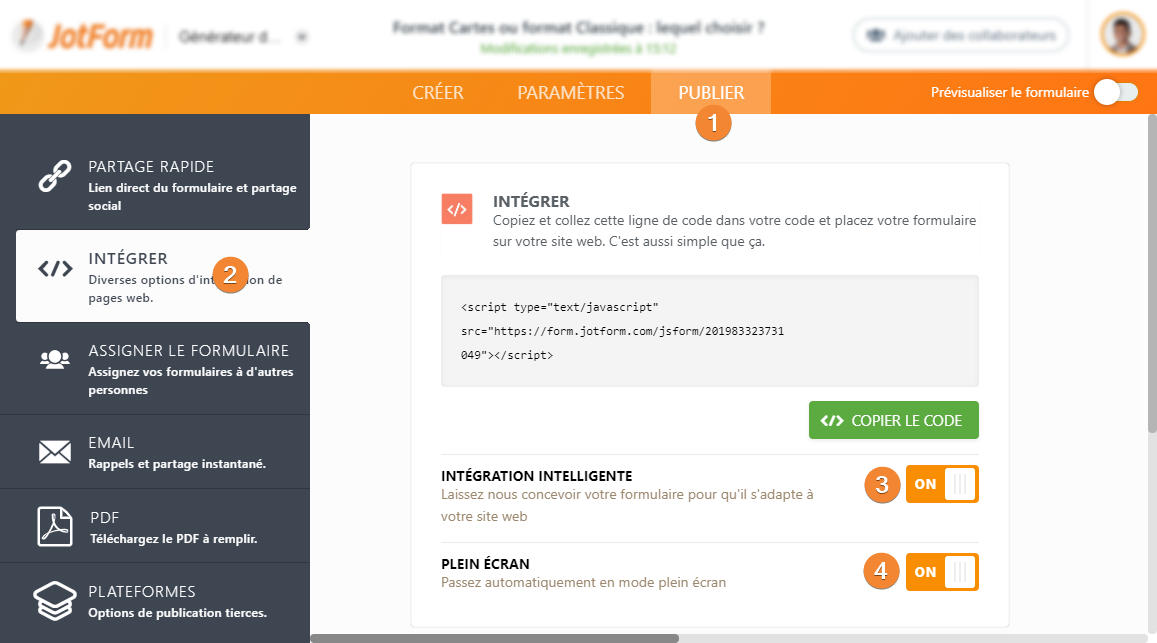Switch to the CRÉER tab

pos(438,92)
